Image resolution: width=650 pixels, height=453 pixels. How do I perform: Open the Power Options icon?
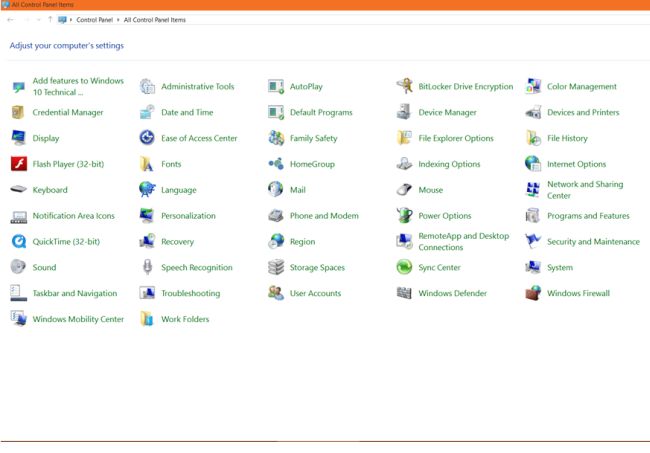(x=404, y=216)
